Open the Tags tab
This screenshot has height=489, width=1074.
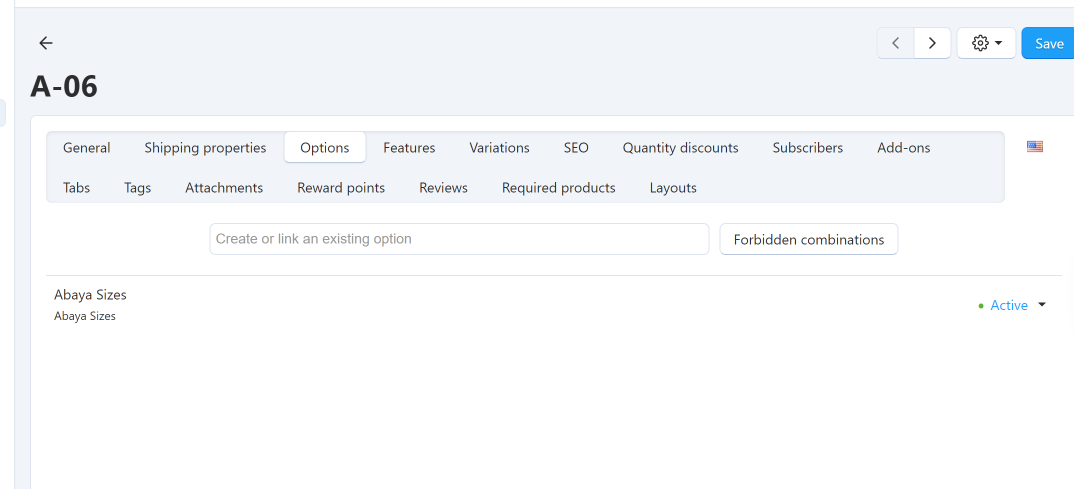coord(137,188)
